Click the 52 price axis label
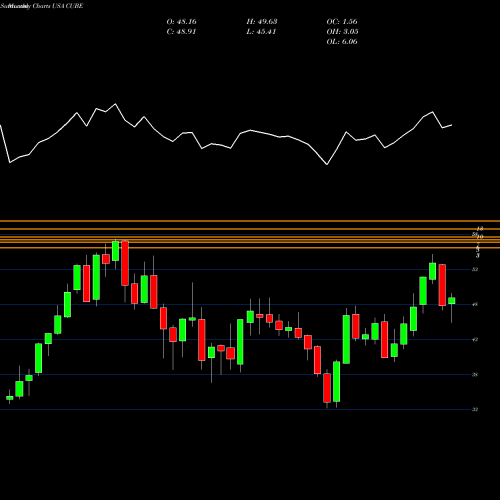This screenshot has height=500, width=500. click(x=475, y=269)
